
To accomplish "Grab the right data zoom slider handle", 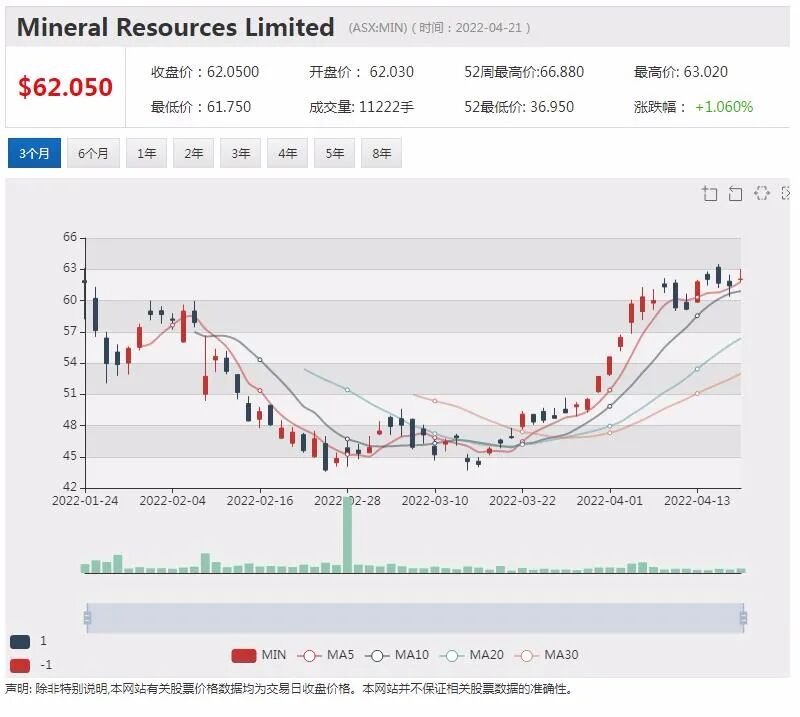I will [x=743, y=618].
